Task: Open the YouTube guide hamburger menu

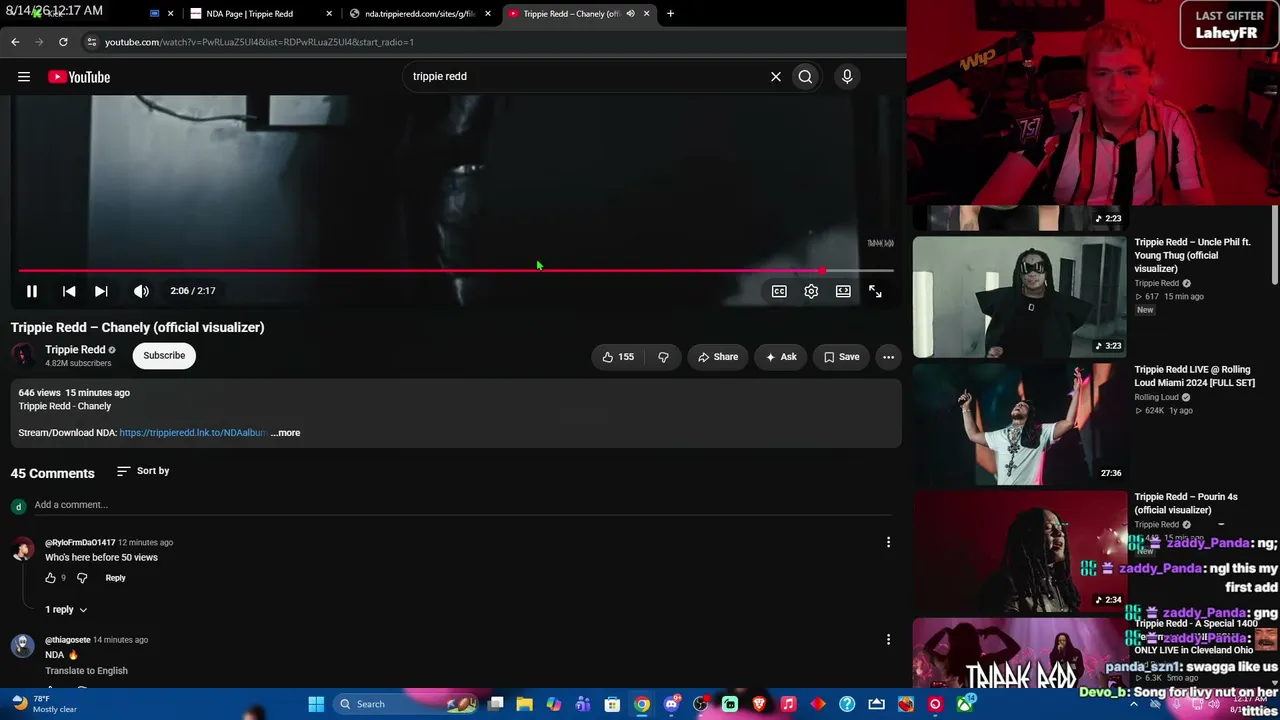Action: click(24, 77)
